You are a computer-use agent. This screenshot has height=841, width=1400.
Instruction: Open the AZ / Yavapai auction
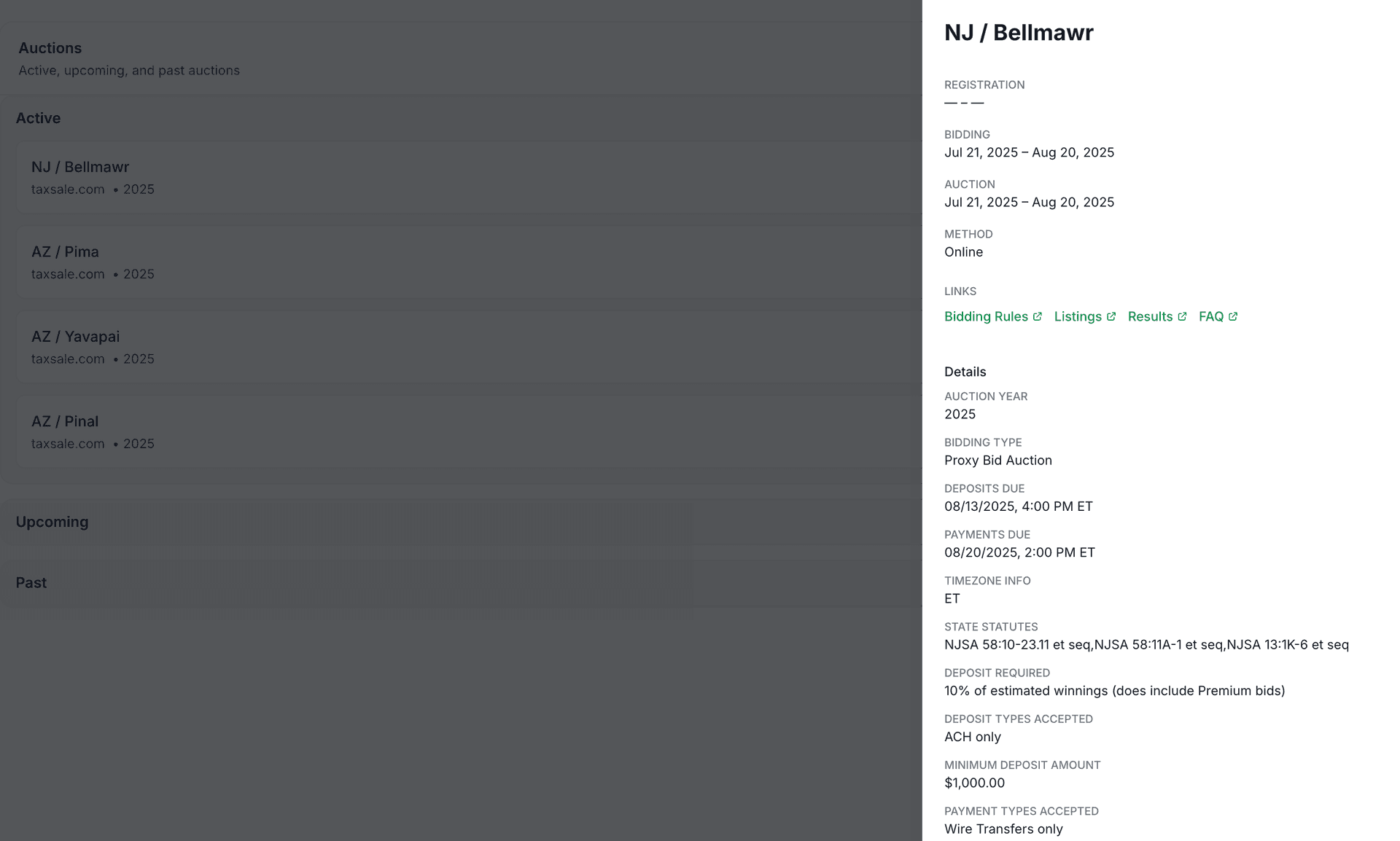(x=292, y=346)
